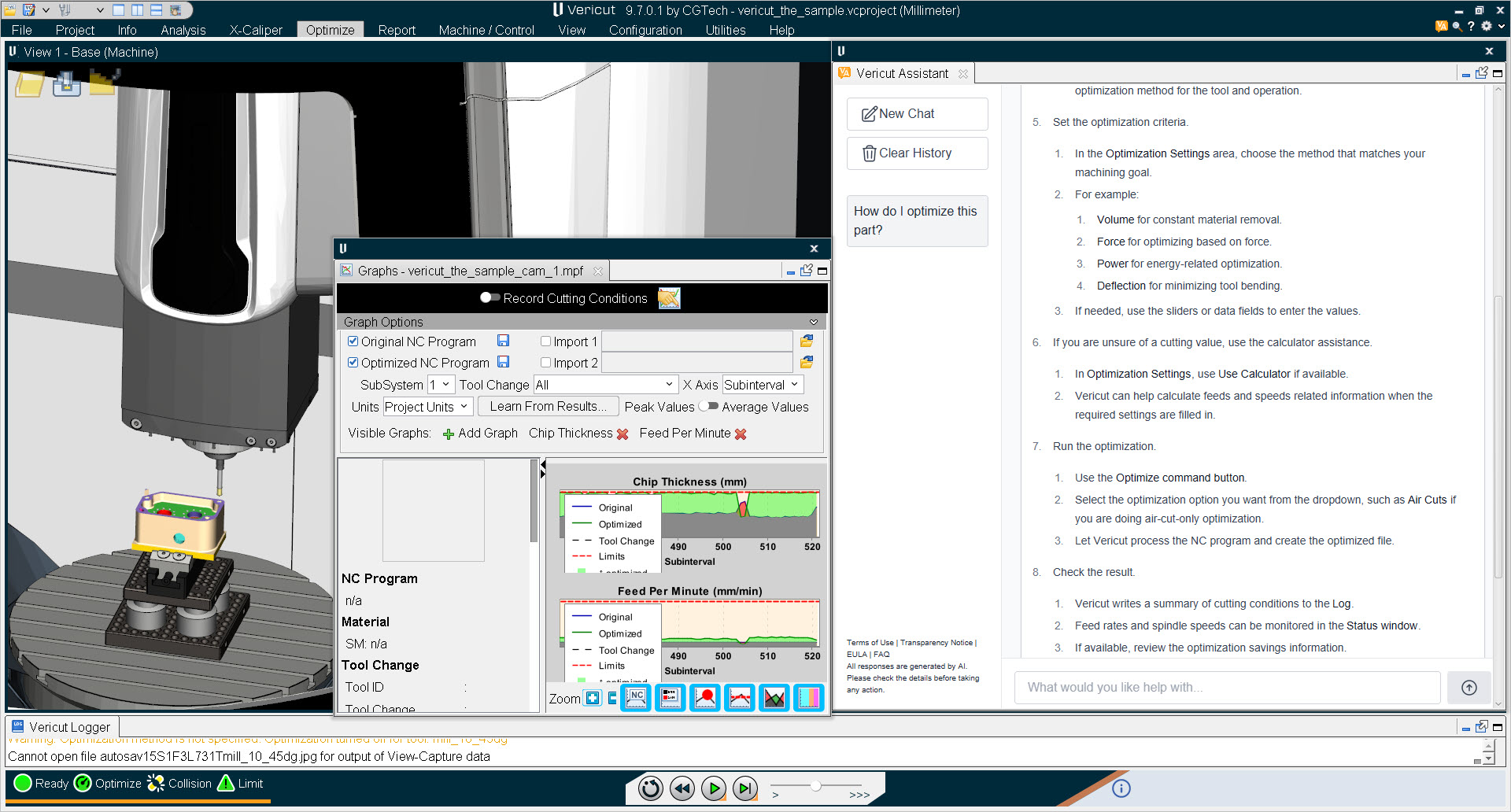Click the Assistant chat input field
The width and height of the screenshot is (1511, 812).
coord(1228,688)
